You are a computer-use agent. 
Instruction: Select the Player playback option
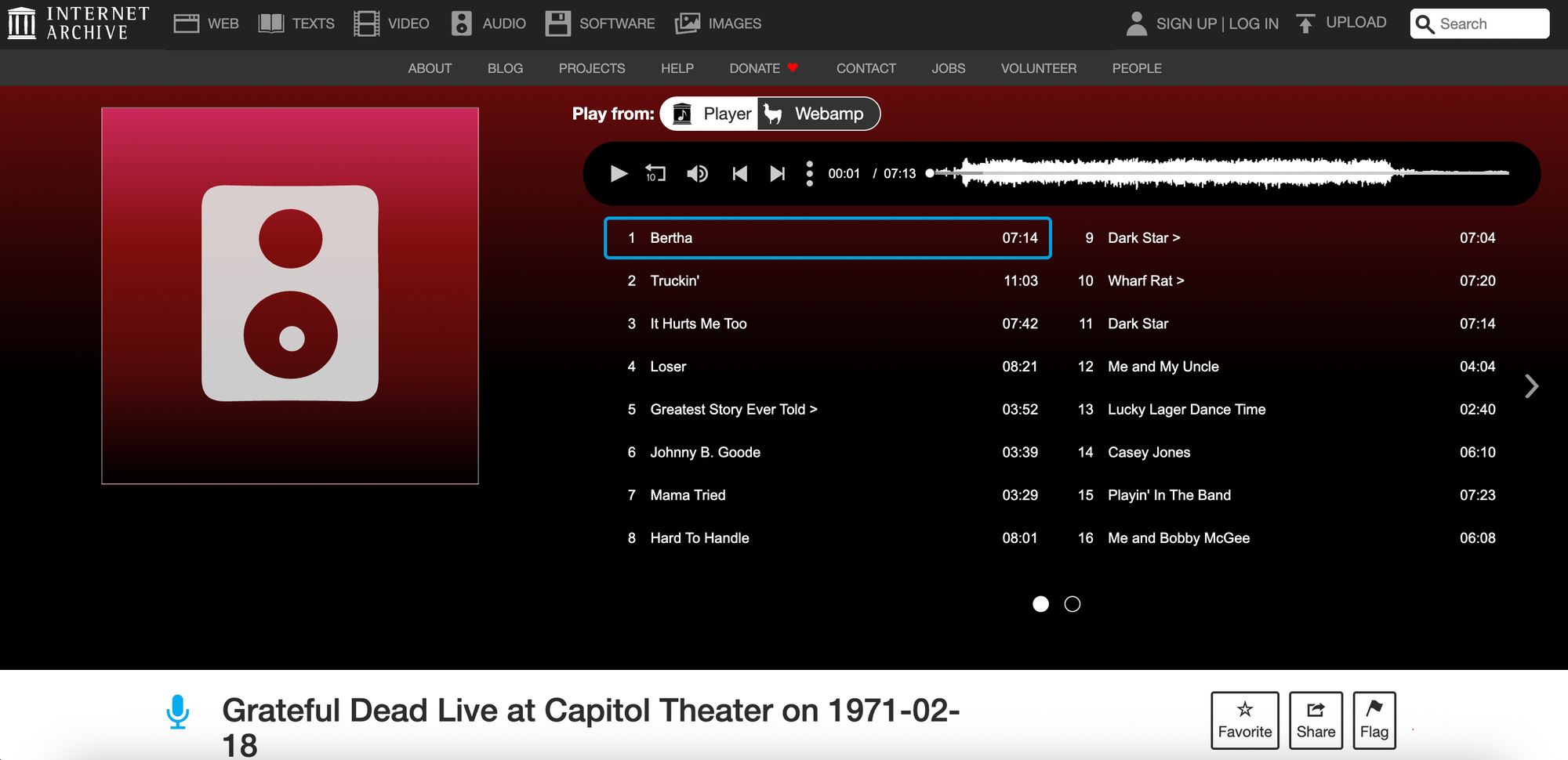712,114
